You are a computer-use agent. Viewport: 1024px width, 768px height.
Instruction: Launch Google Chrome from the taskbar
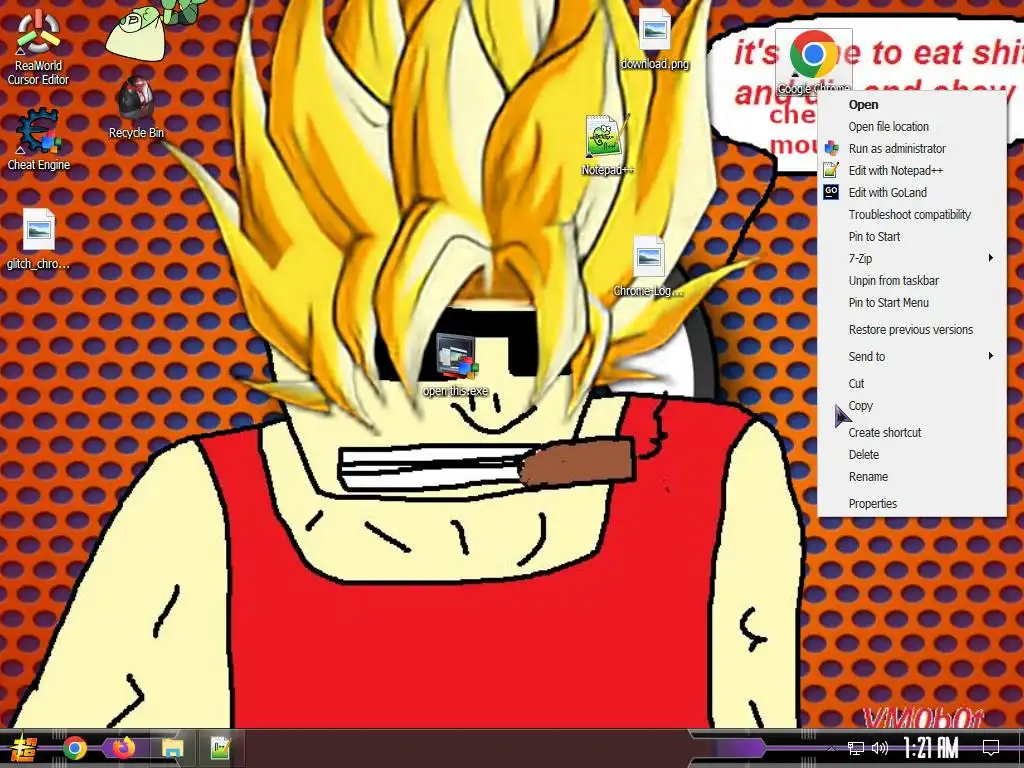click(74, 748)
